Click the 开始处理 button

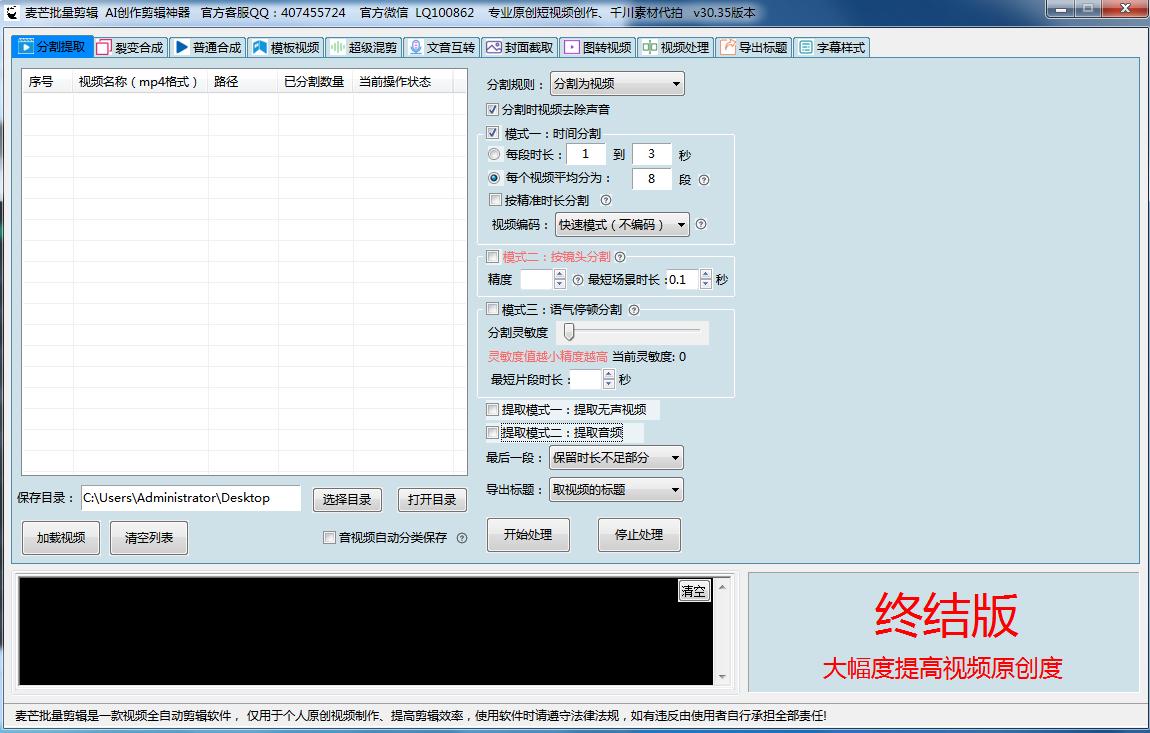click(528, 535)
